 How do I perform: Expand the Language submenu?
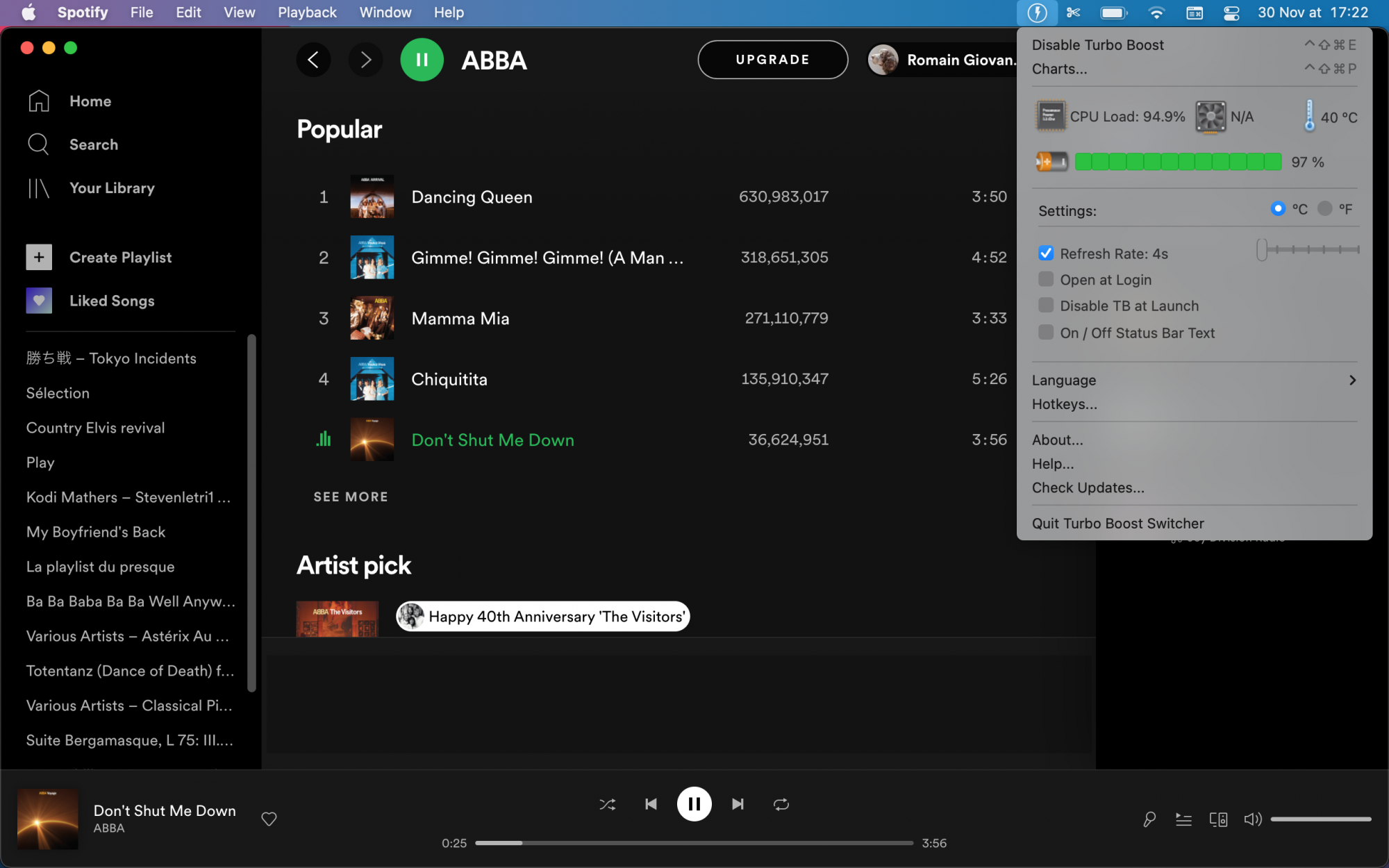pyautogui.click(x=1195, y=380)
